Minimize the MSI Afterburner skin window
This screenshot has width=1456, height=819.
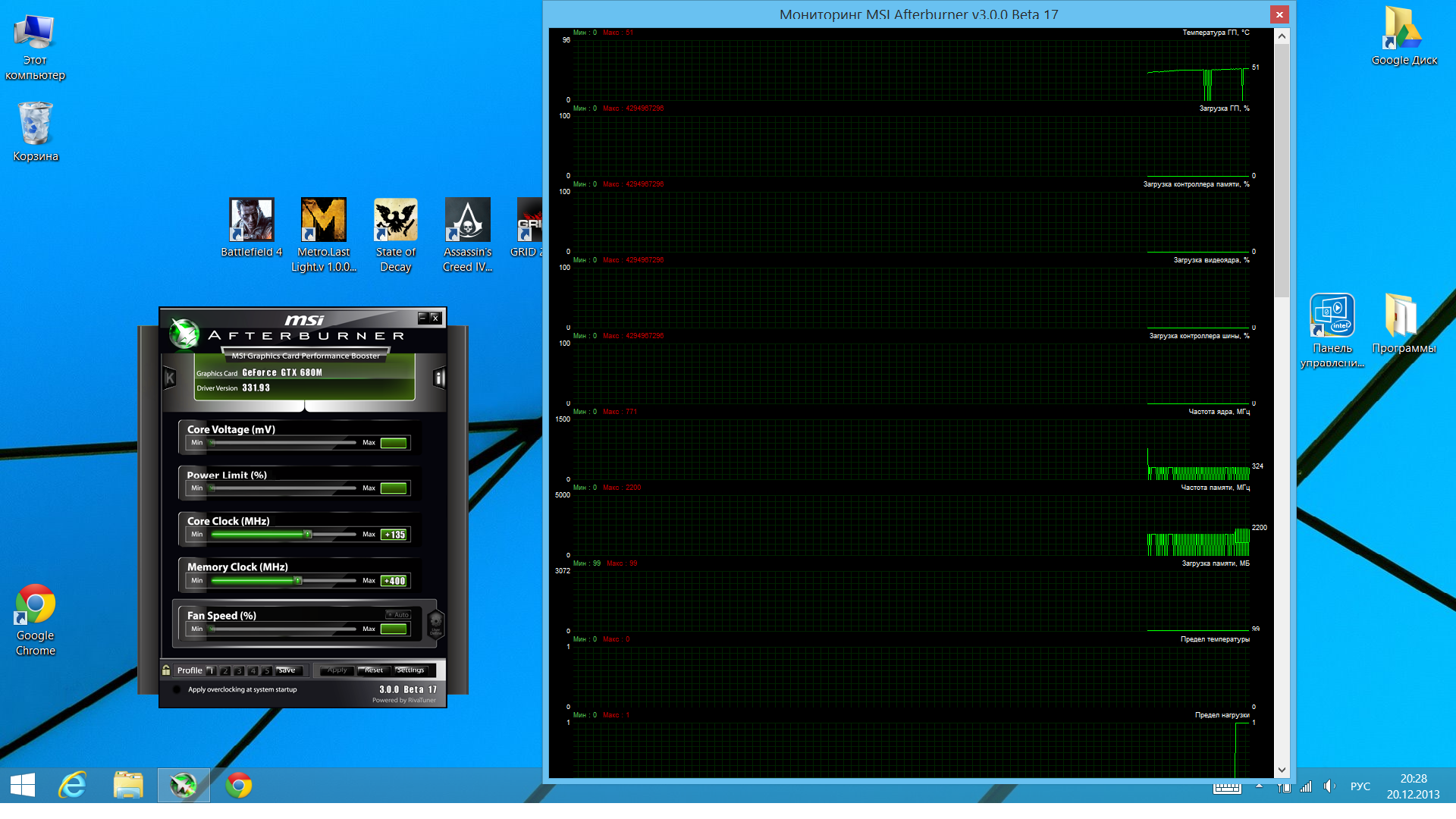(x=423, y=318)
